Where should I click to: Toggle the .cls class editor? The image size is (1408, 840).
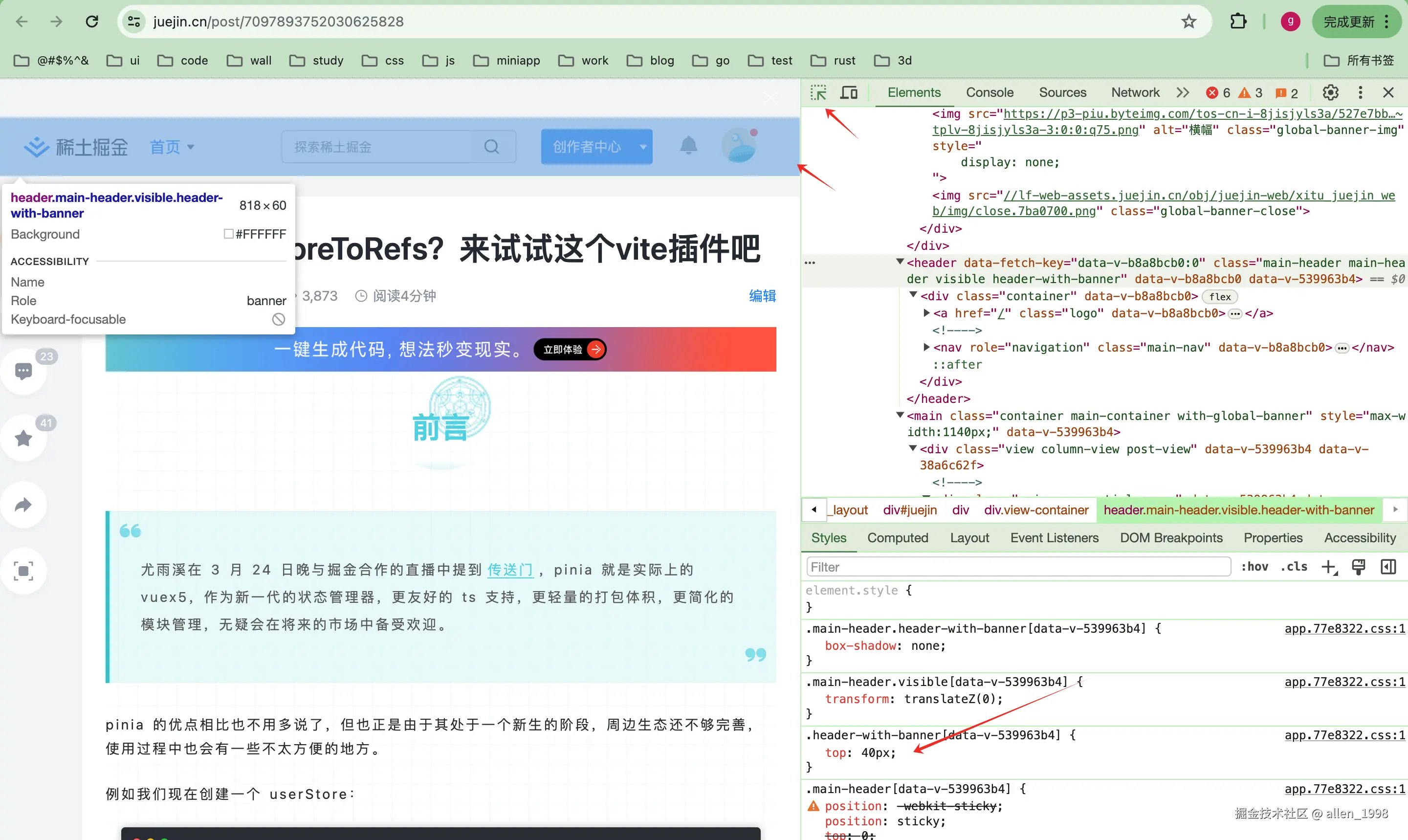point(1294,567)
